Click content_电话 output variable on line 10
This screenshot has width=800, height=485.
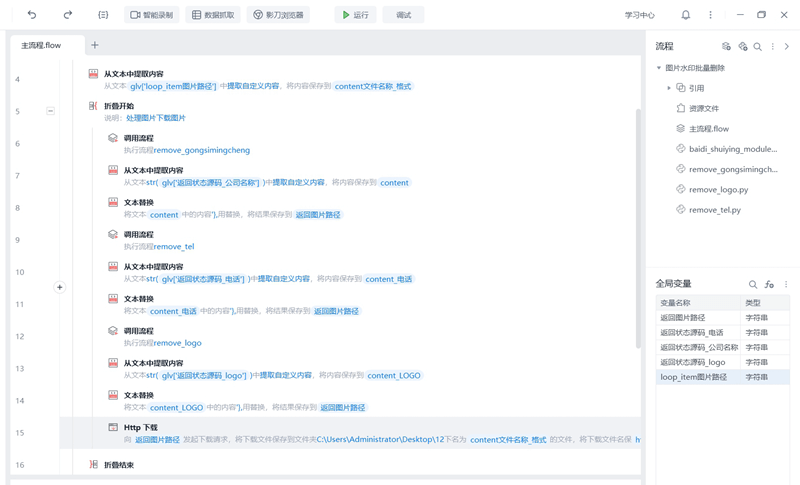388,279
